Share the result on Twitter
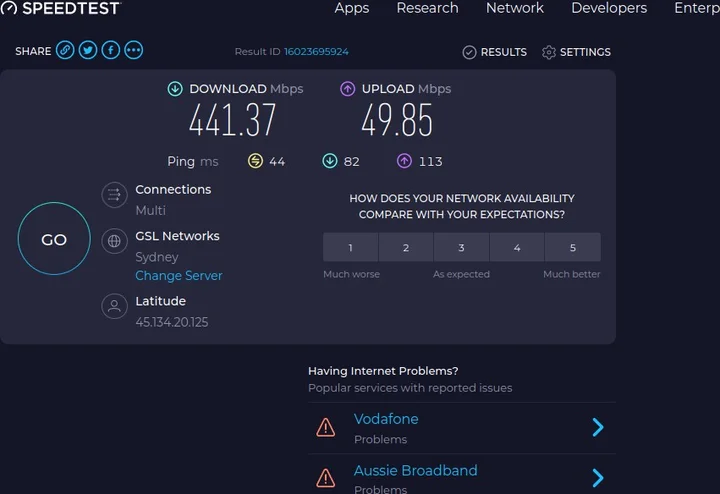The width and height of the screenshot is (720, 494). click(88, 50)
